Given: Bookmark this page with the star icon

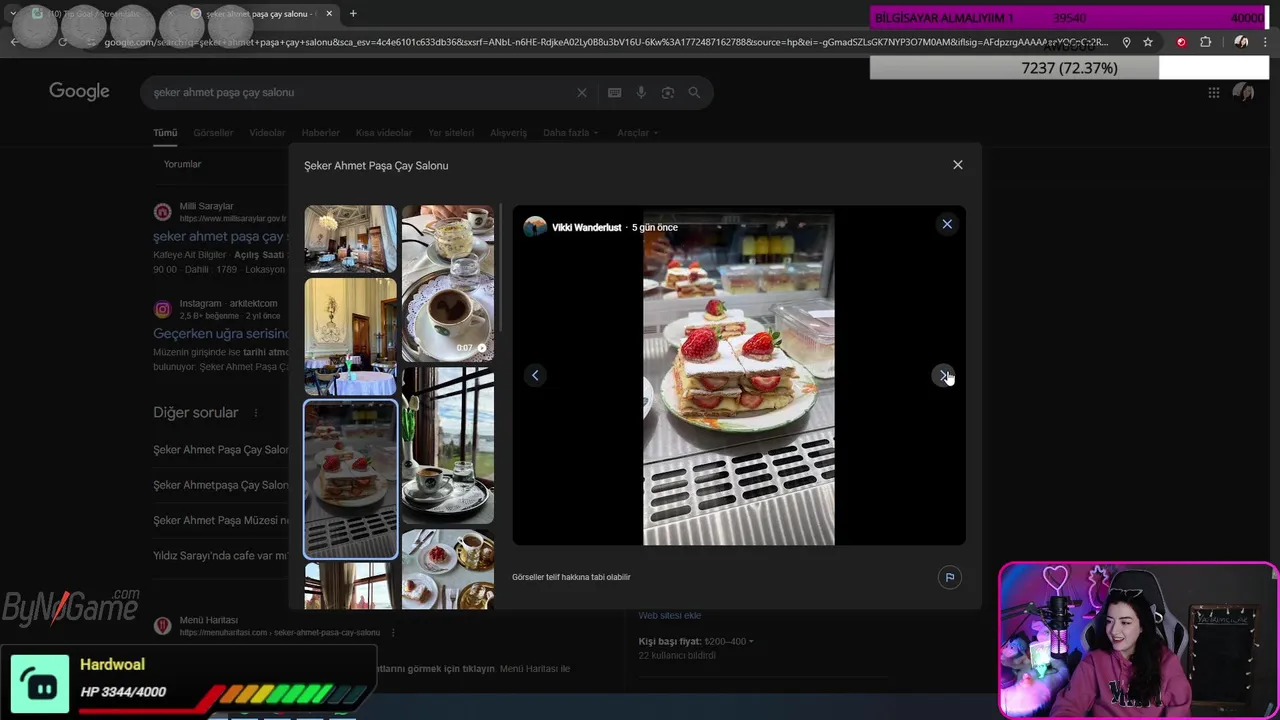Looking at the screenshot, I should tap(1148, 42).
